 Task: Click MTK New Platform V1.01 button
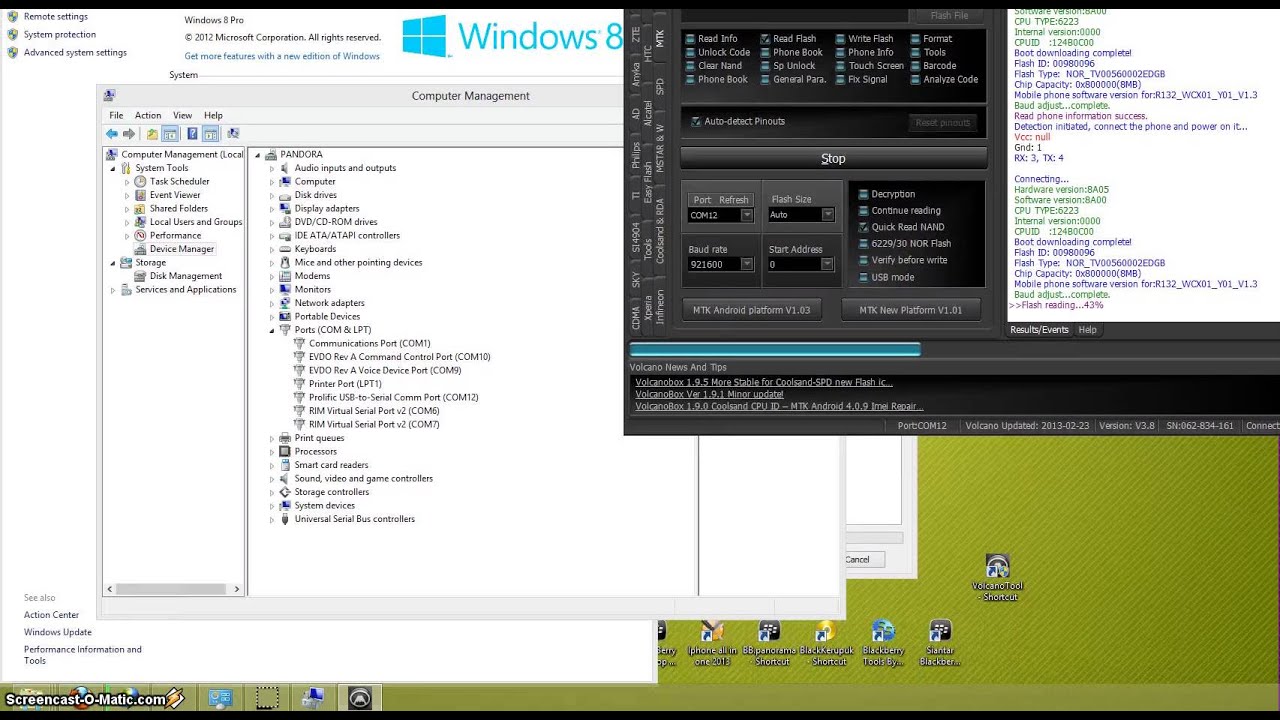pos(910,310)
